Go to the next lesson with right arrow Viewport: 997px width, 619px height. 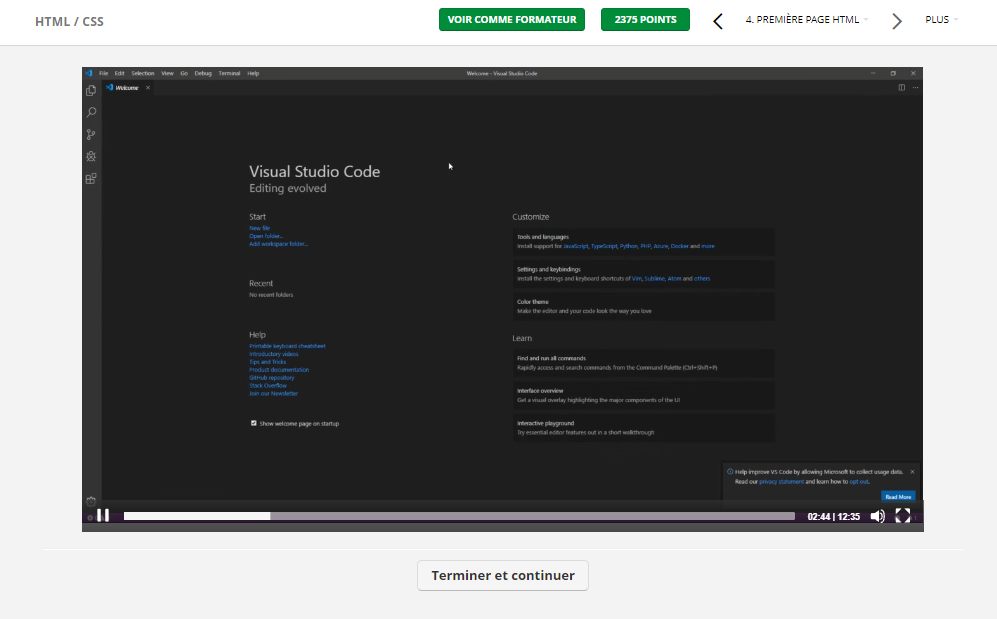click(x=897, y=22)
